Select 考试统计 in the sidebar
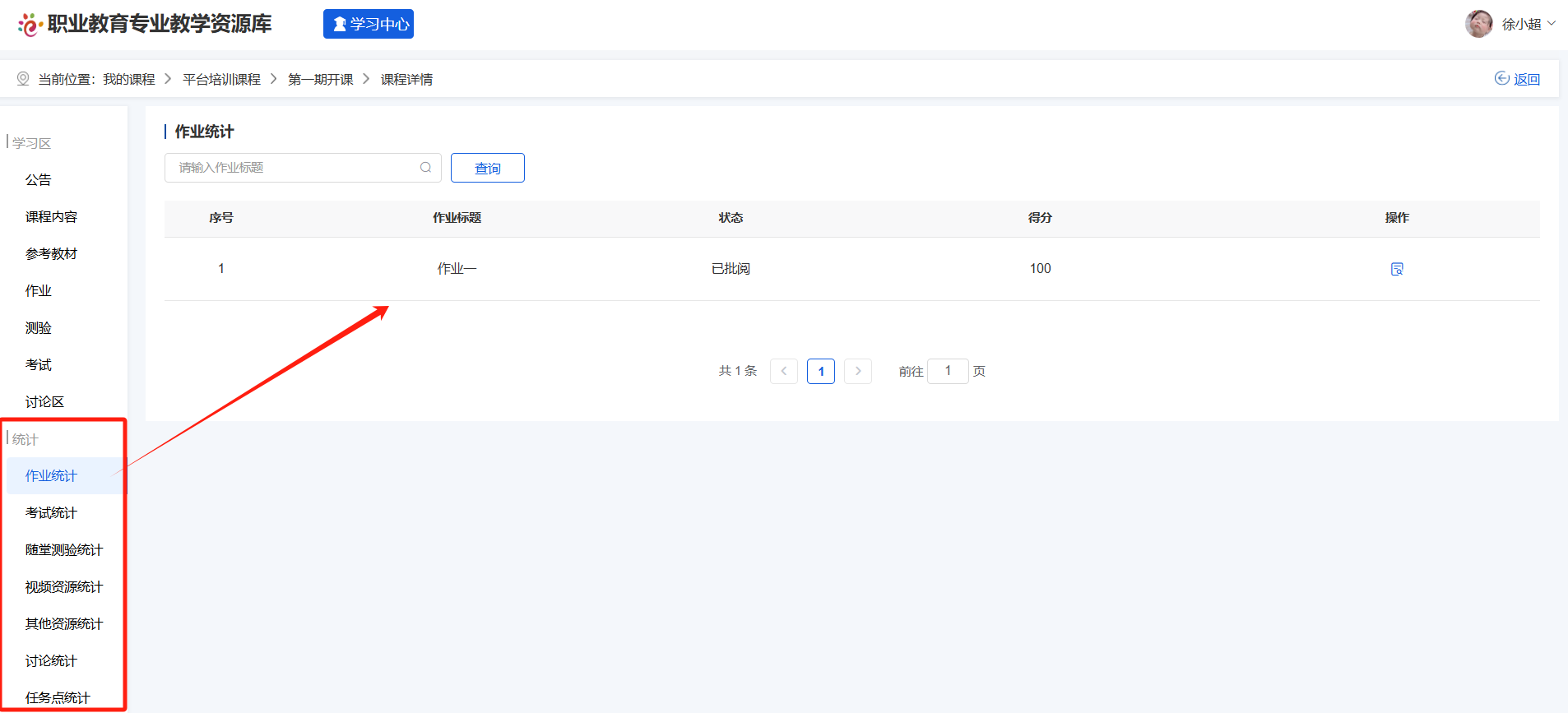The image size is (1568, 713). pos(51,512)
